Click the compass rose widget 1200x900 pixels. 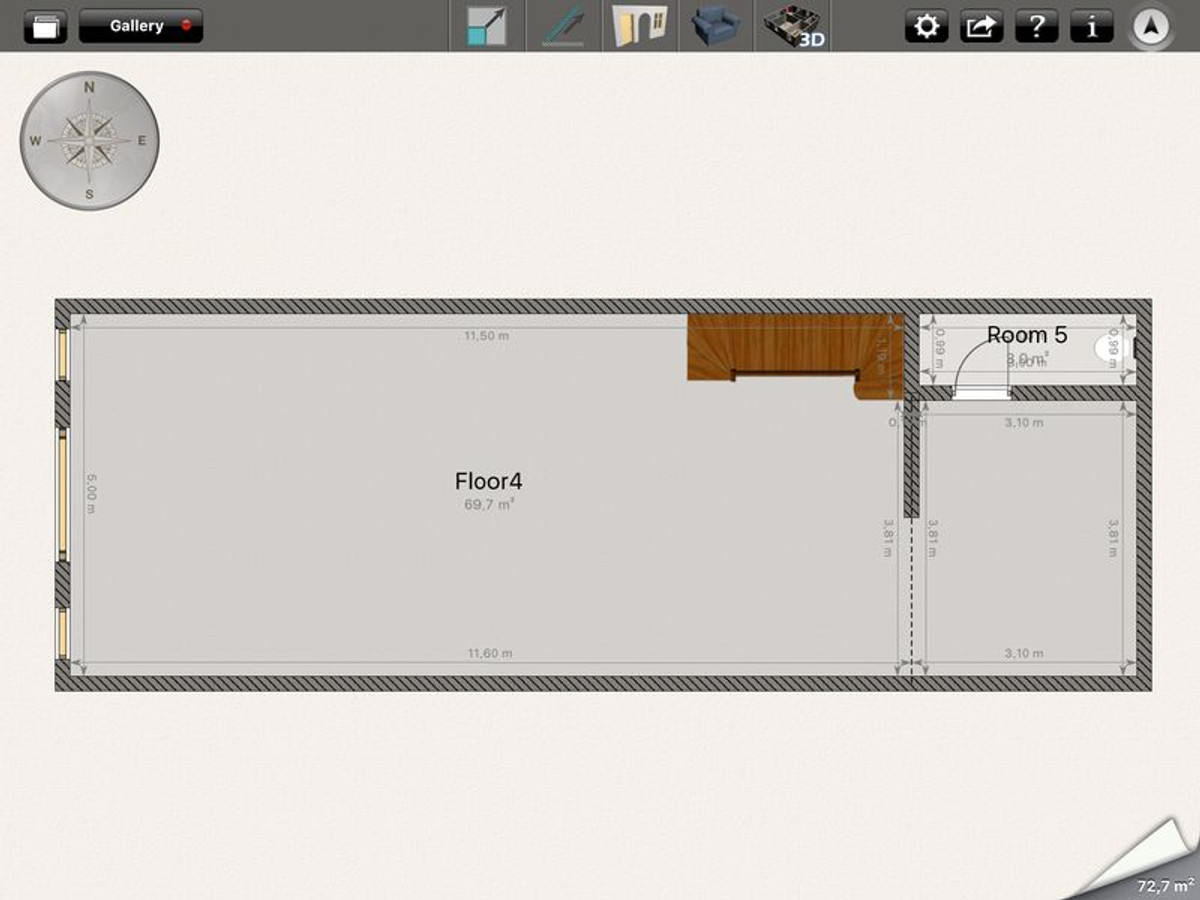[89, 141]
